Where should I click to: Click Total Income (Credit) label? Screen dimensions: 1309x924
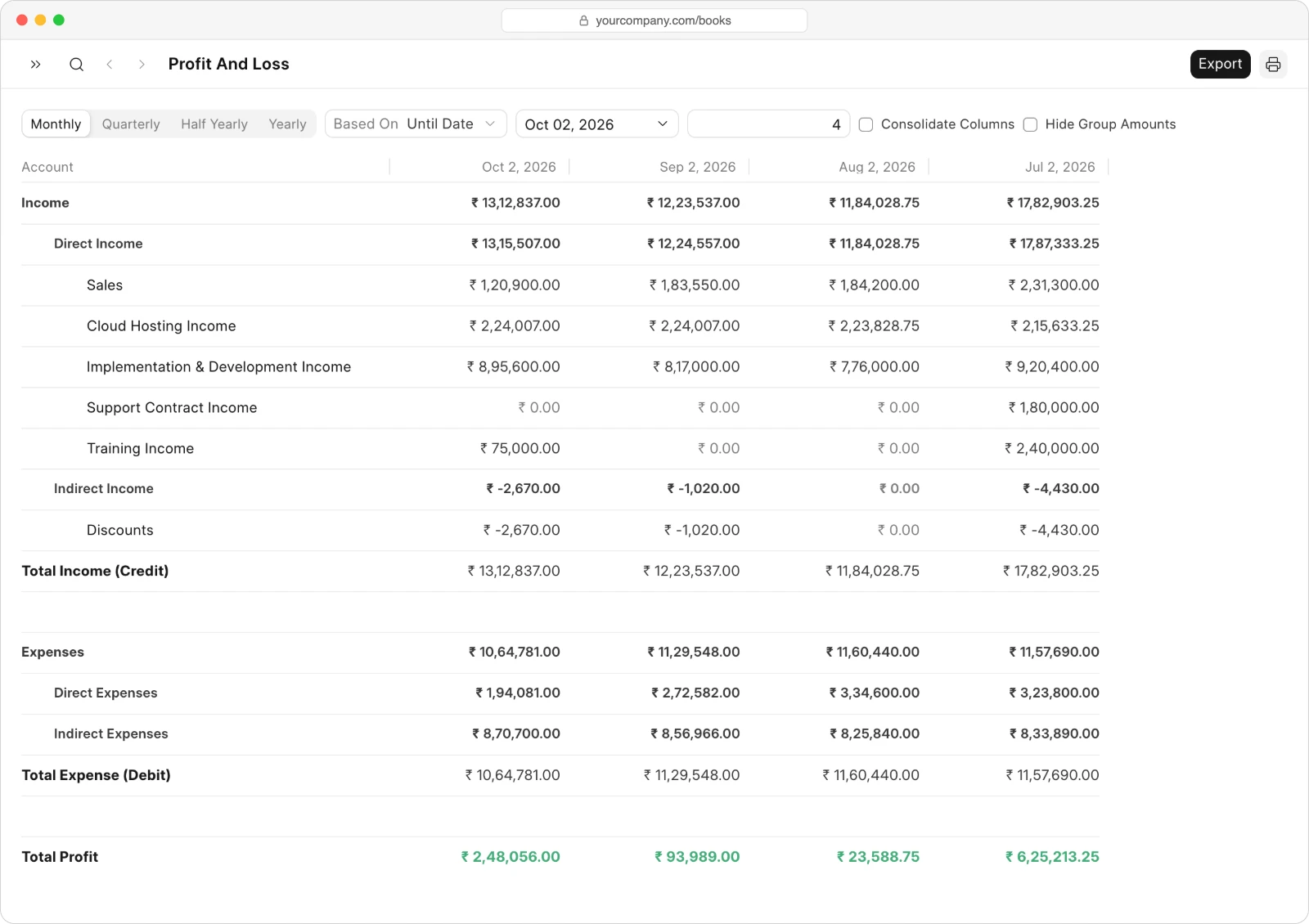(95, 571)
